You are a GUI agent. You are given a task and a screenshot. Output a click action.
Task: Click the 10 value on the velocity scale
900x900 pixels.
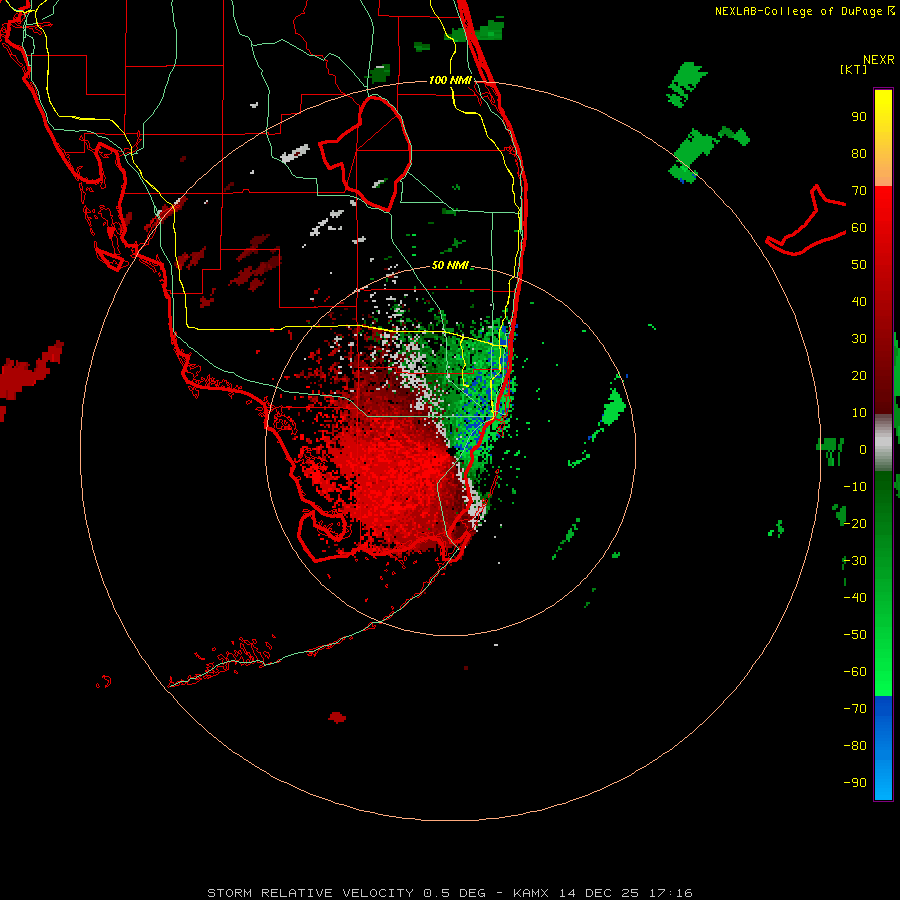coord(859,413)
